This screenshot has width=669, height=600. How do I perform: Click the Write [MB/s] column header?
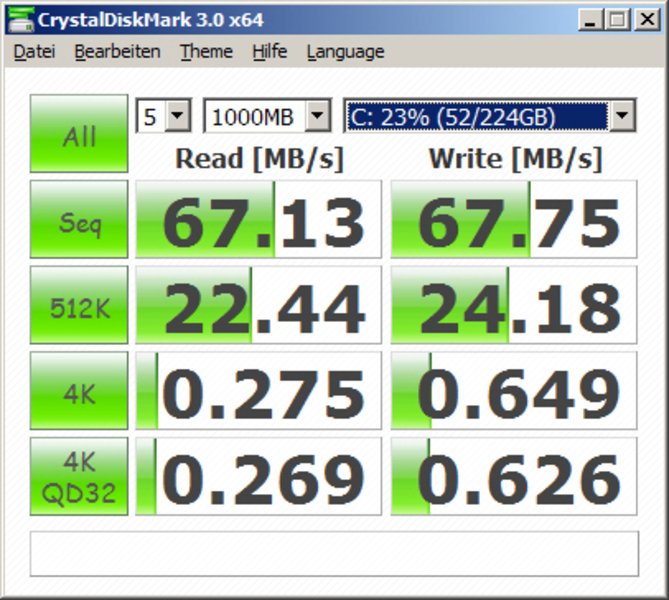click(x=515, y=159)
